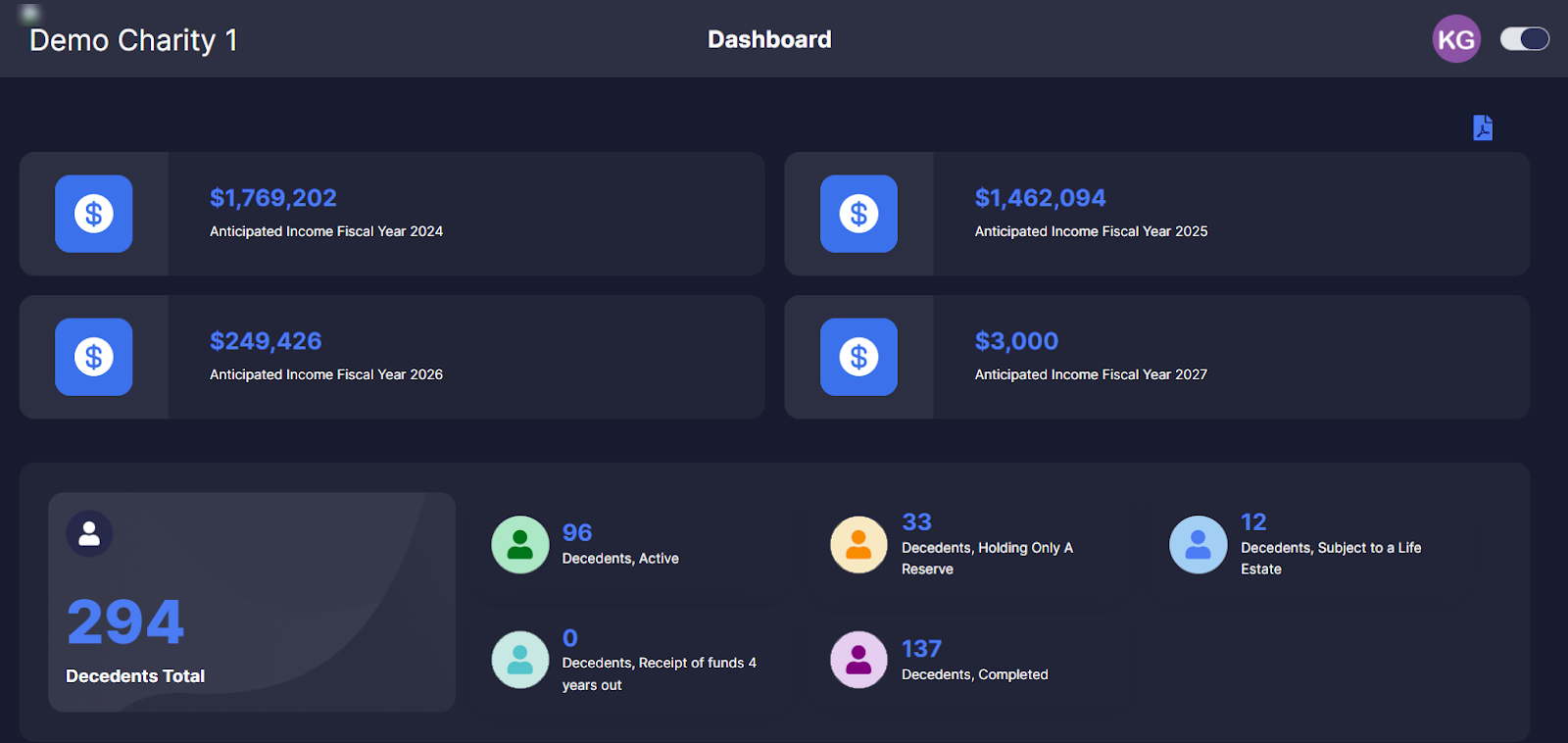Image resolution: width=1568 pixels, height=743 pixels.
Task: Click Decedents, Holding Only A Reserve label
Action: click(987, 559)
